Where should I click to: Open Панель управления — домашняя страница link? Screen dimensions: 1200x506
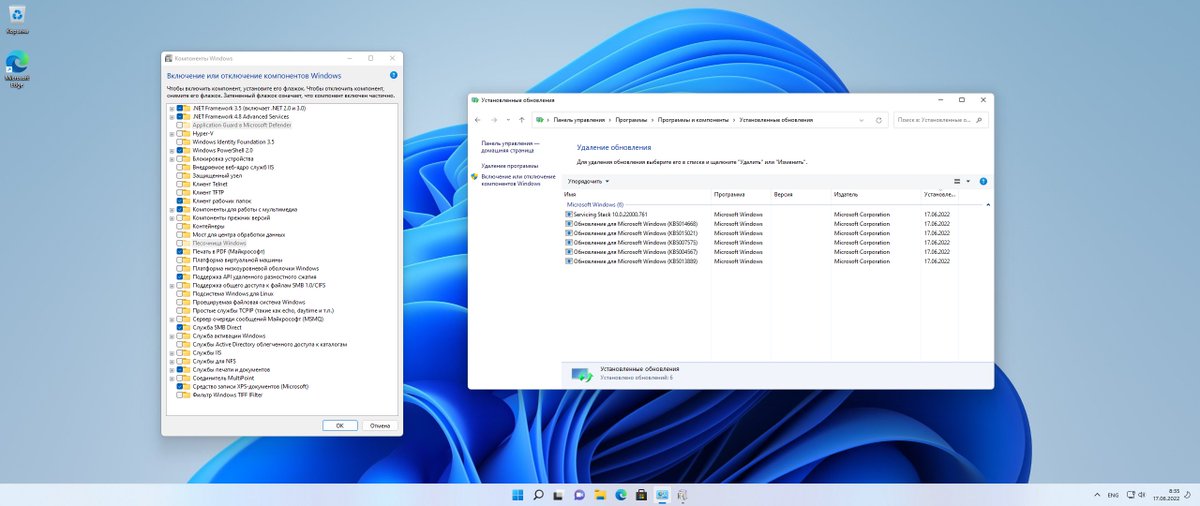point(510,147)
